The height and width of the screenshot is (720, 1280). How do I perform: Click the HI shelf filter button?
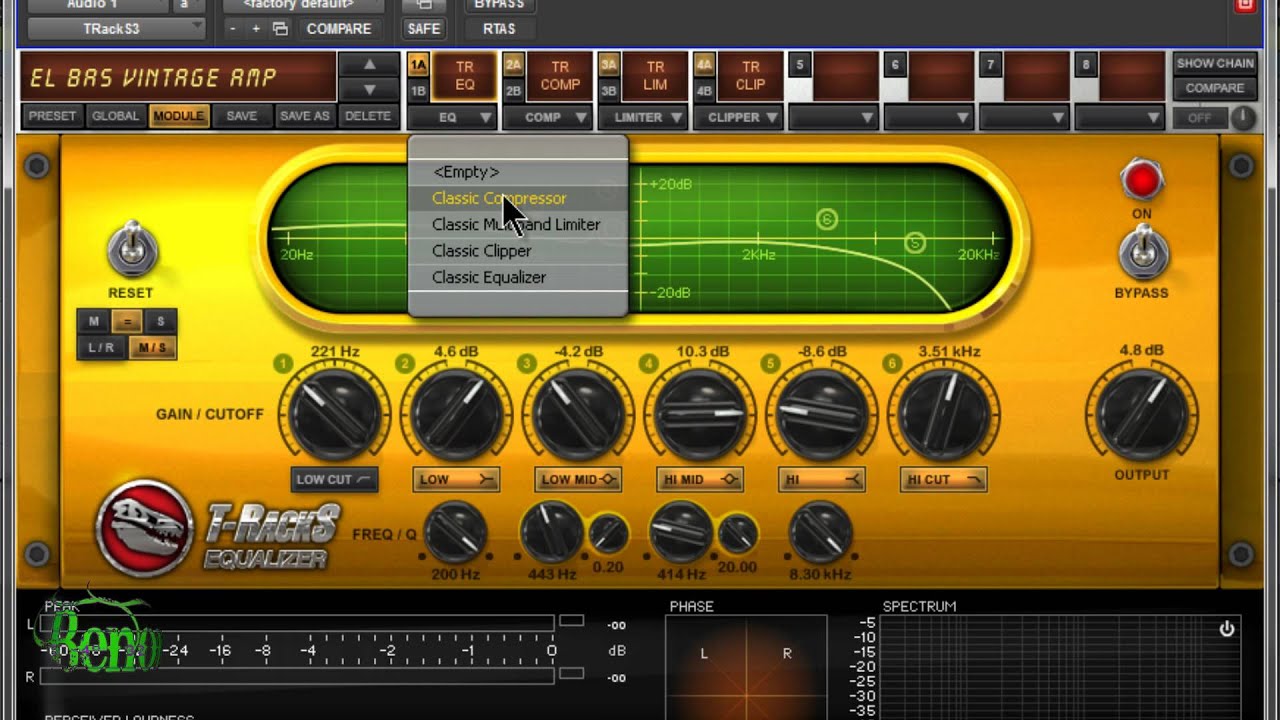tap(822, 480)
